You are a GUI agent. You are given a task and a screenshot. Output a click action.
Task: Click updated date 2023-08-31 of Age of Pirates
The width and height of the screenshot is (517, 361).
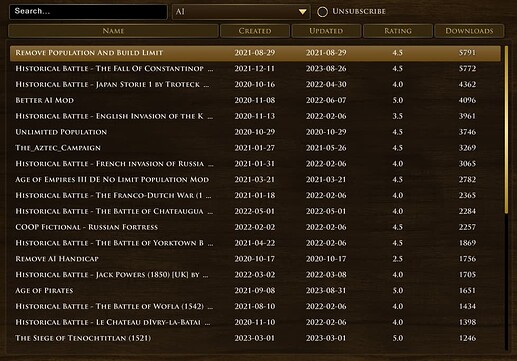point(326,291)
